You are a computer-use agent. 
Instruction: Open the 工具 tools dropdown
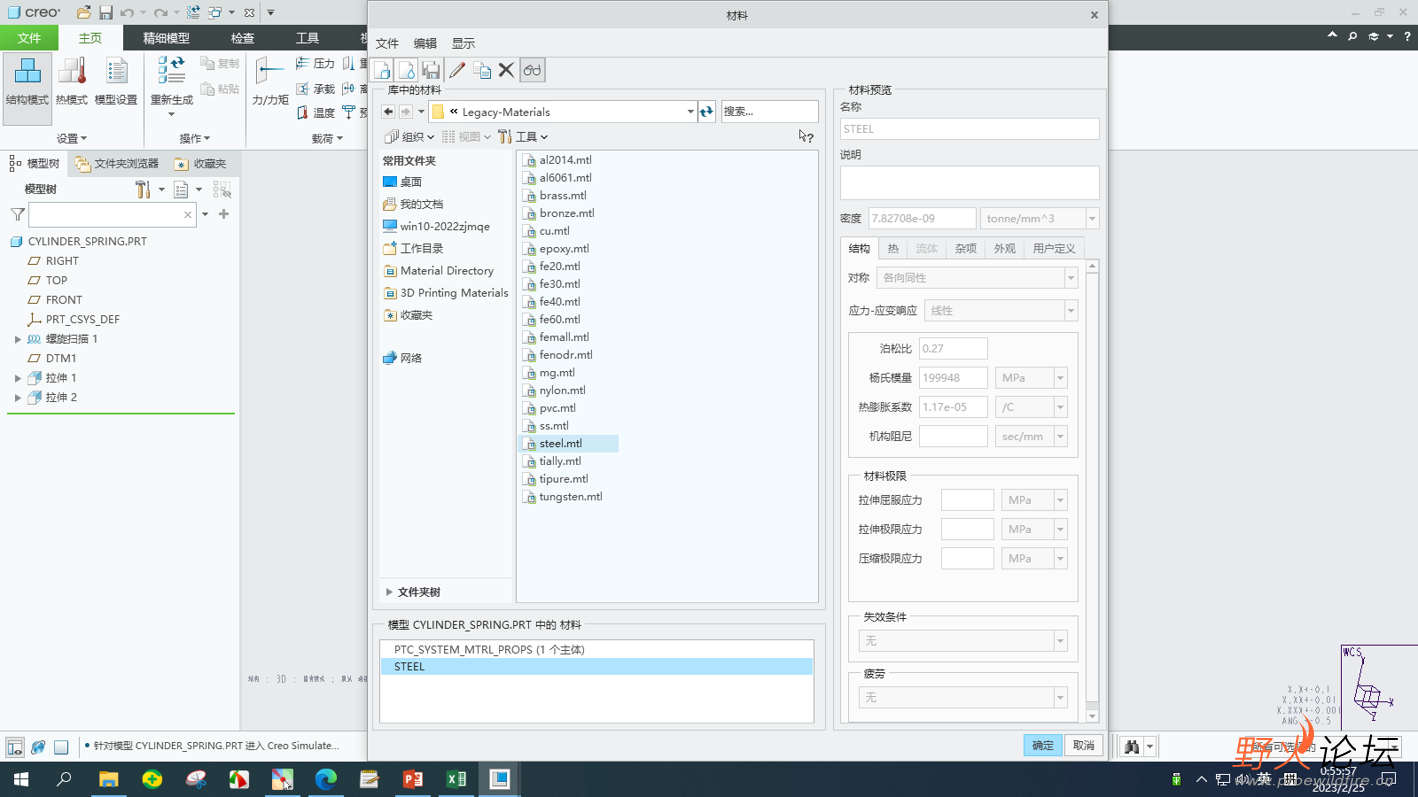point(523,137)
